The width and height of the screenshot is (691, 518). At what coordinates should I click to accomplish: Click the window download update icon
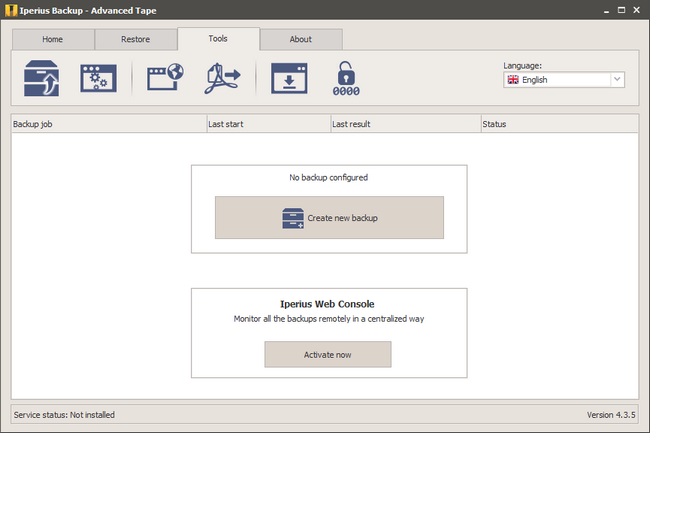(289, 78)
